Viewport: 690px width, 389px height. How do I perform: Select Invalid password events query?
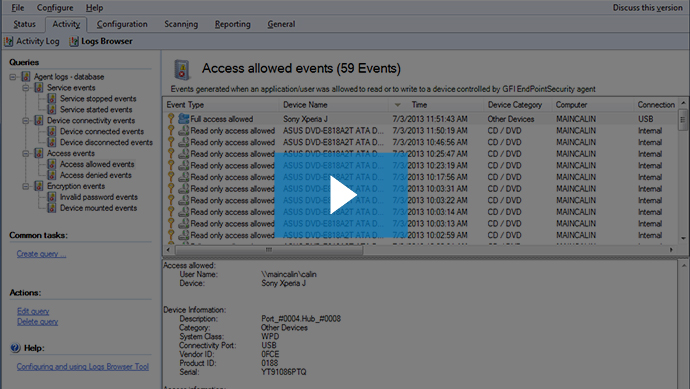[x=99, y=197]
